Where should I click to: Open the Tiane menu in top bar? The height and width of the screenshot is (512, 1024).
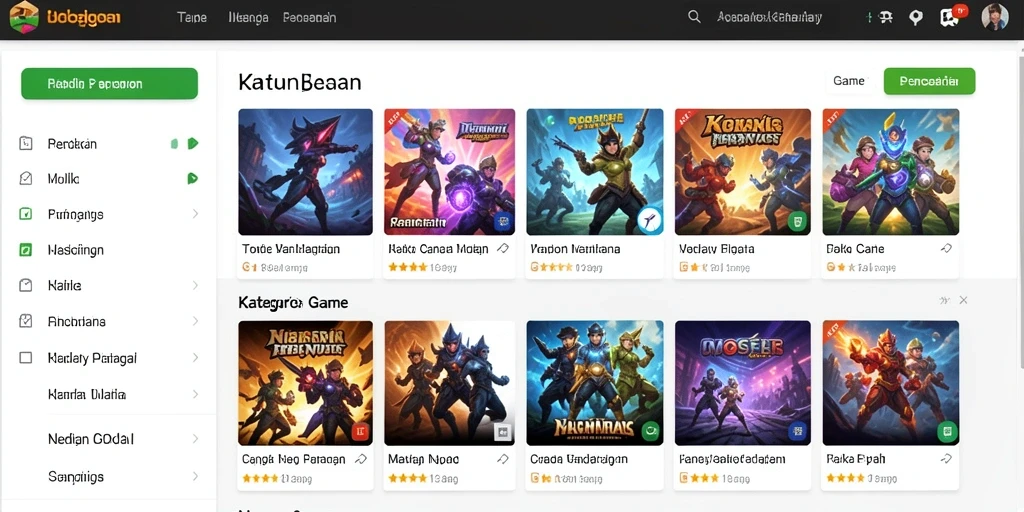[x=192, y=18]
